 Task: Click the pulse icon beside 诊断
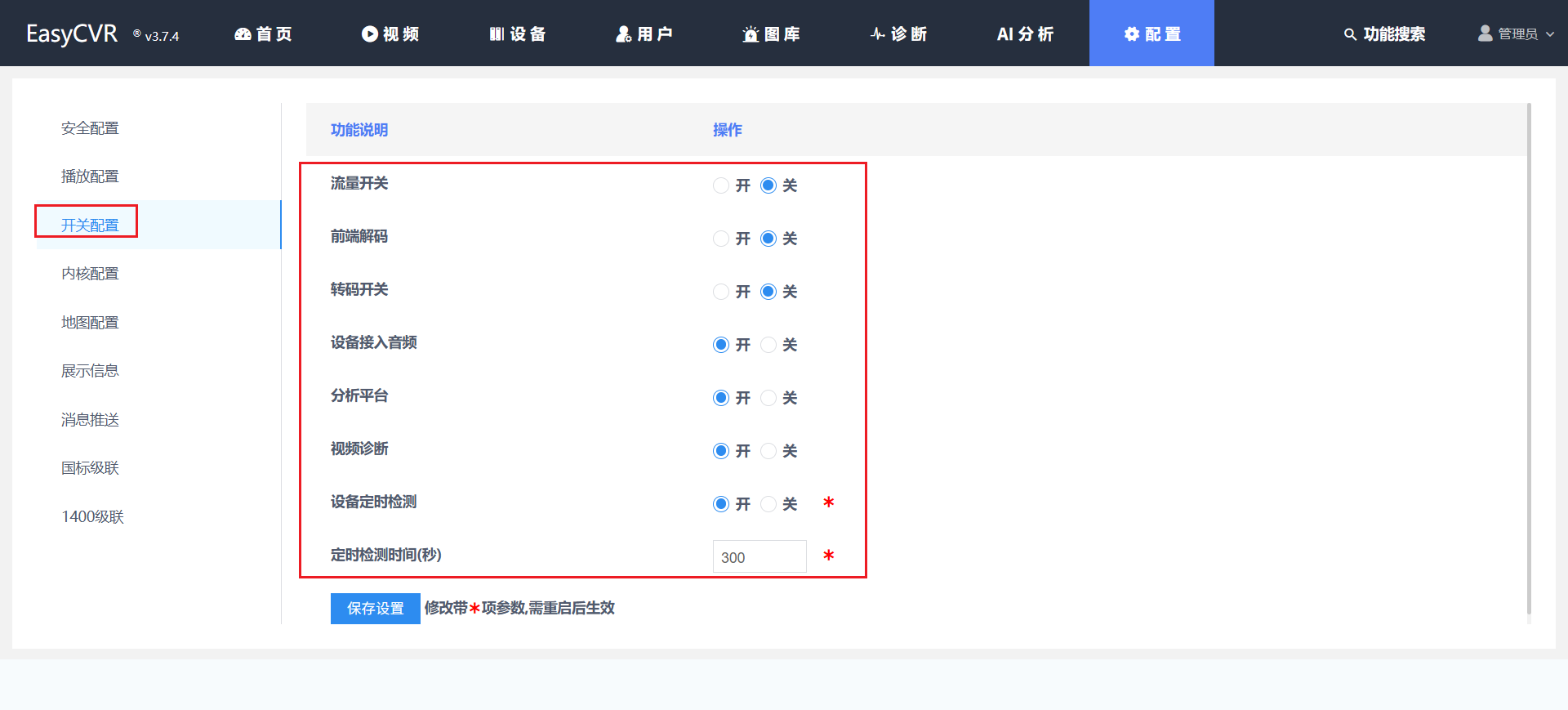click(878, 34)
